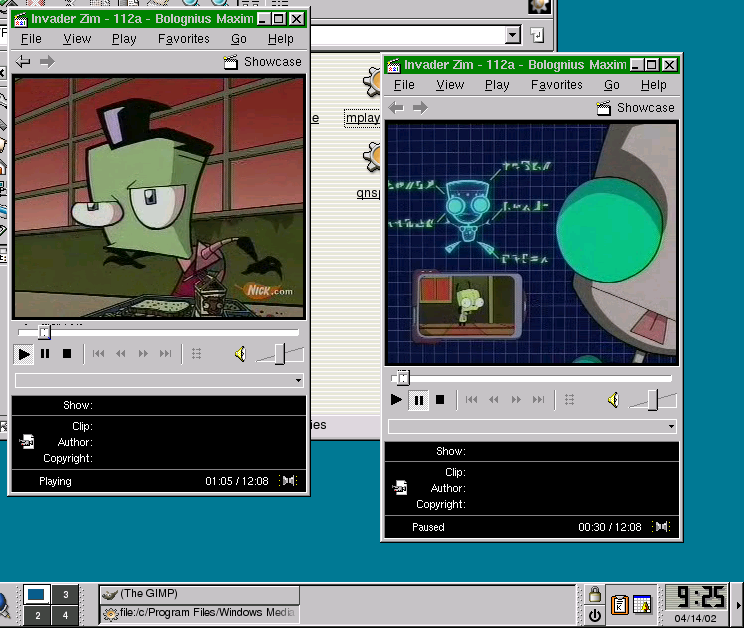
Task: Open Help menu in right player
Action: (653, 85)
